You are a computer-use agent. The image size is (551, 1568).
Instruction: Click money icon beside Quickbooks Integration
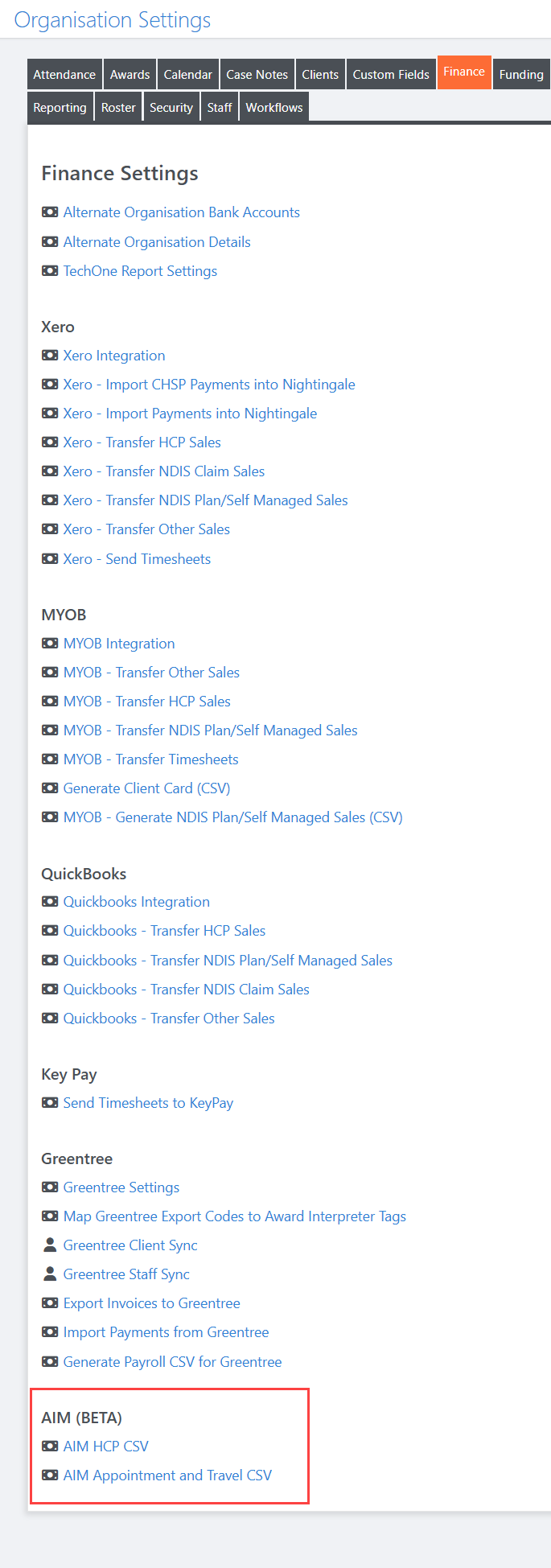pos(50,902)
